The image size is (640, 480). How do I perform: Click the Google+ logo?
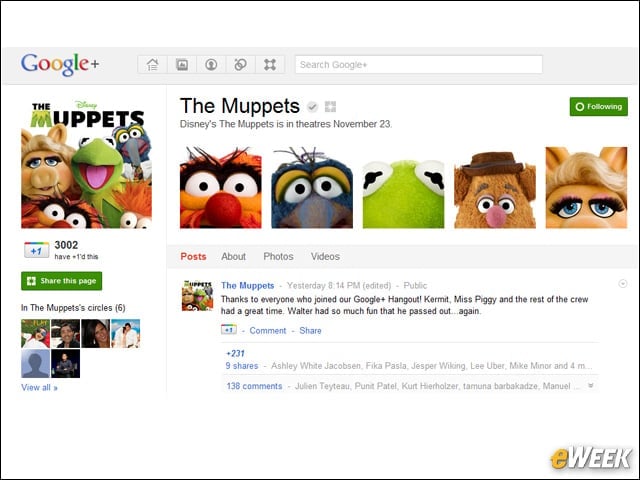coord(60,64)
